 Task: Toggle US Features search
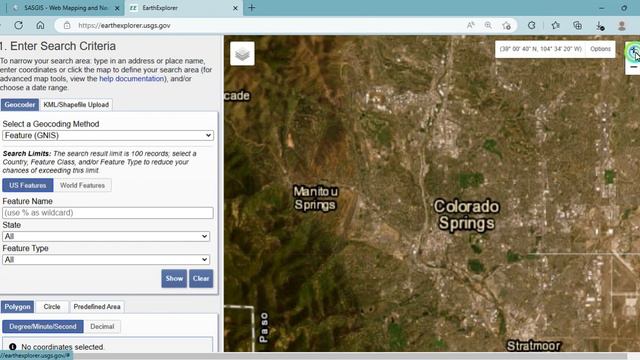[28, 185]
